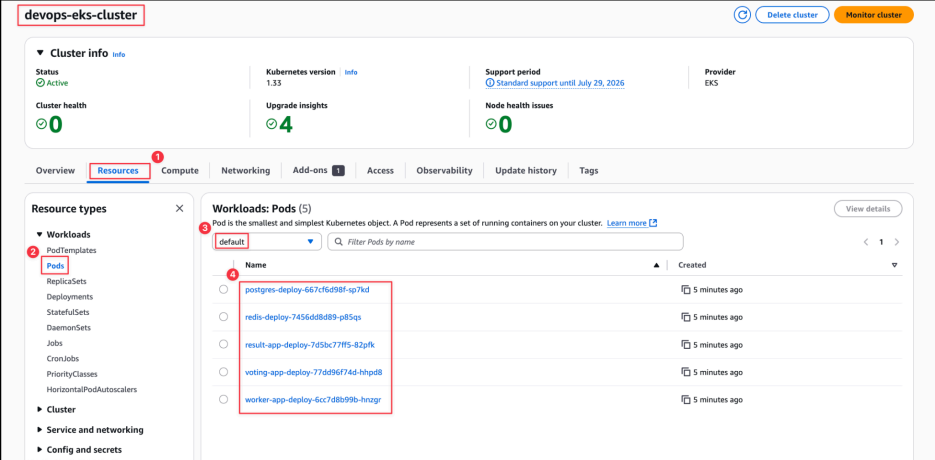935x460 pixels.
Task: Copy icon next to worker-app-deploy created time
Action: (686, 399)
